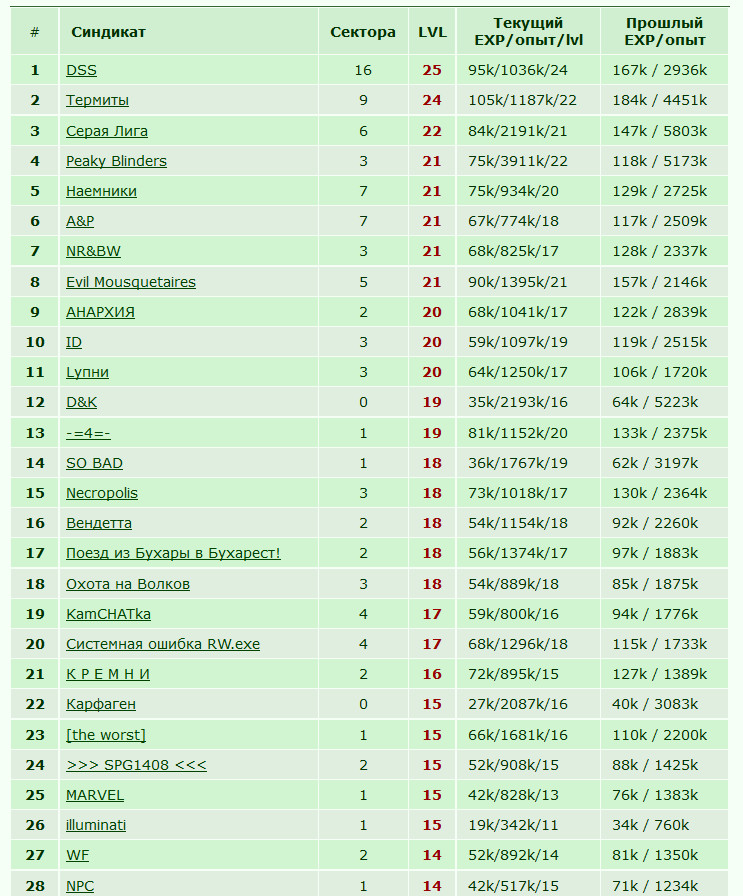Open Поезд из Бухары в Бухарест! link

coord(173,553)
